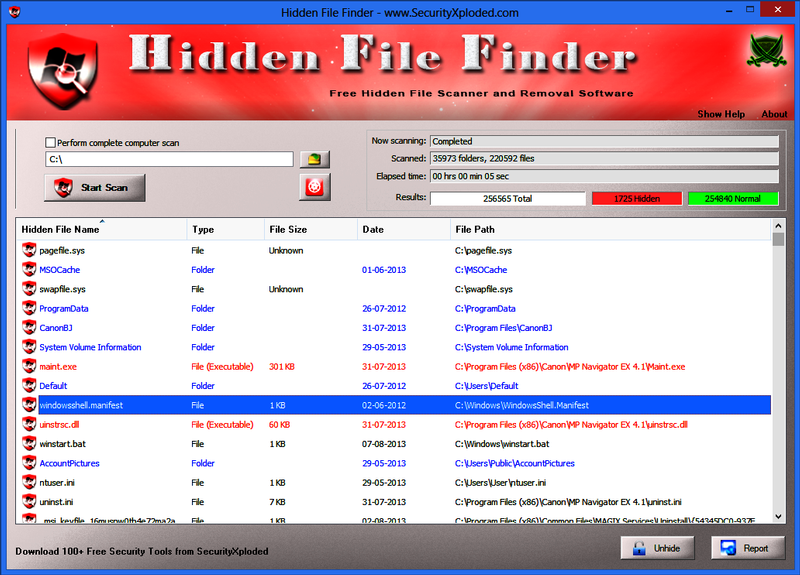Screen dimensions: 800x575
Task: Click the shield icon beside ProgramData
Action: 29,308
